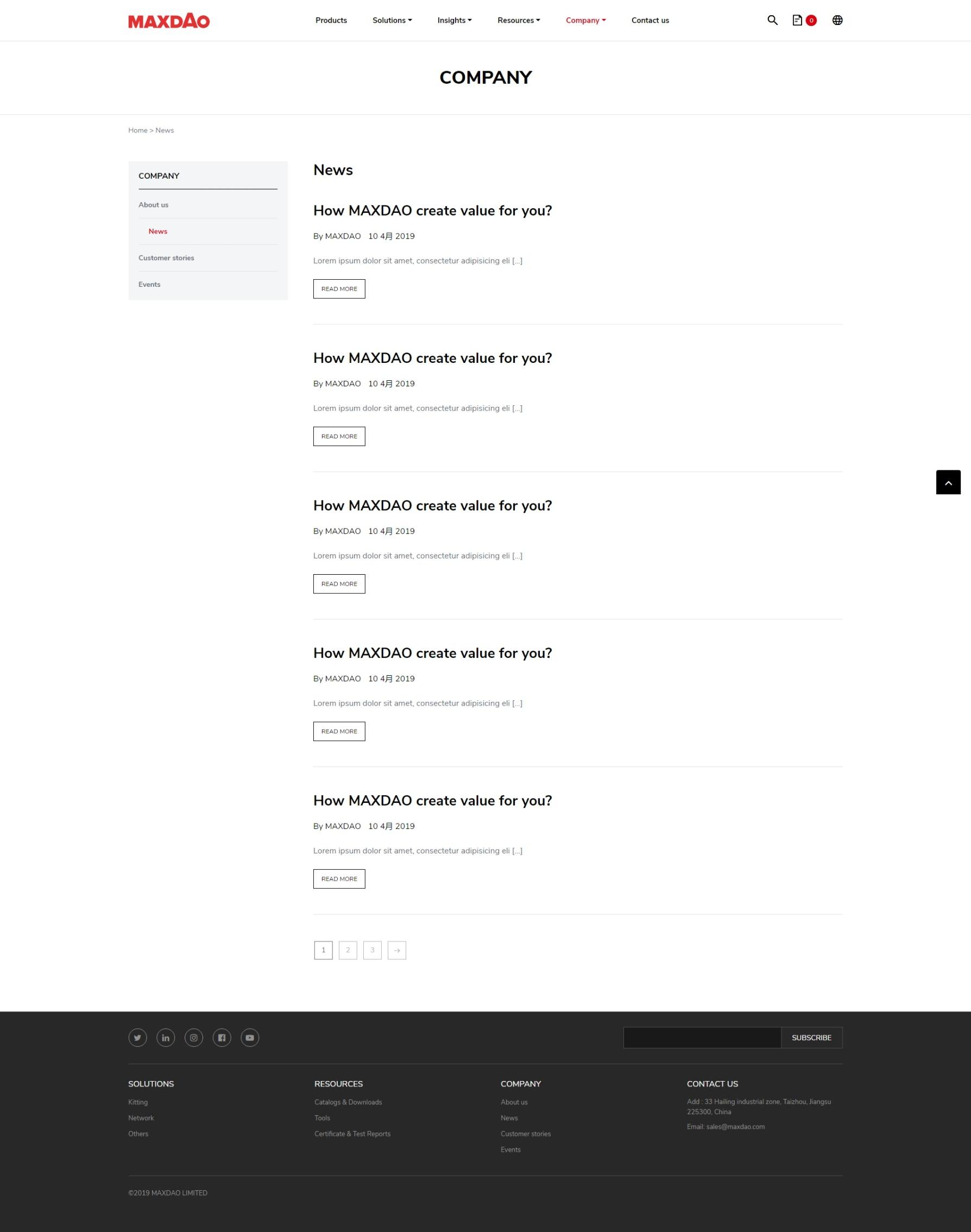Click READ MORE on fifth article
The height and width of the screenshot is (1232, 971).
pyautogui.click(x=339, y=879)
